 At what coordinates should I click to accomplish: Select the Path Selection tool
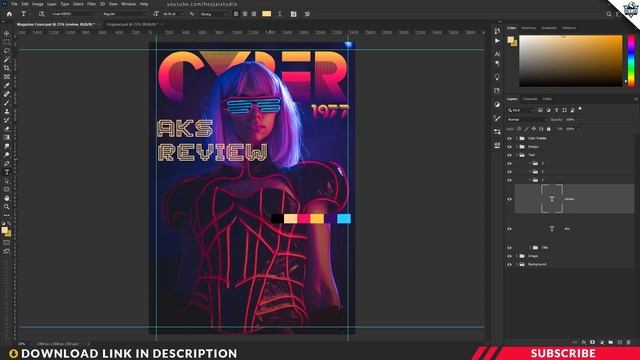(7, 181)
